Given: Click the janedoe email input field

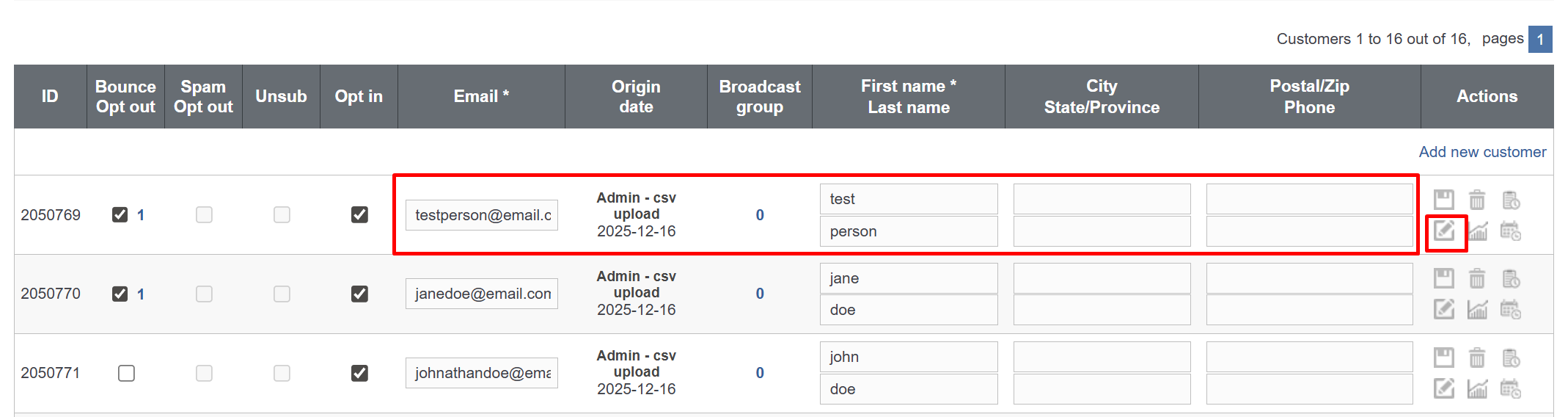Looking at the screenshot, I should (482, 294).
